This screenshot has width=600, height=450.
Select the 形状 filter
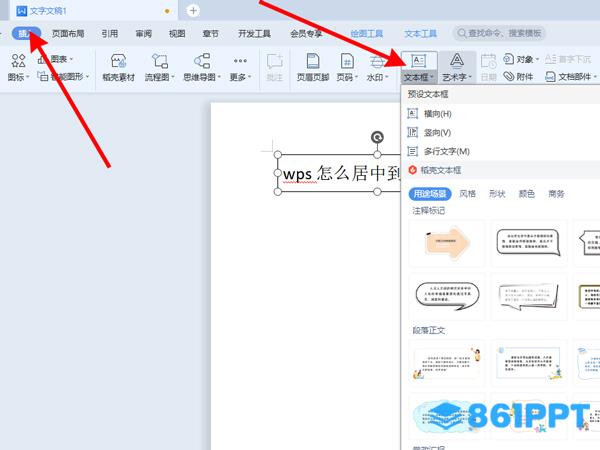coord(497,194)
